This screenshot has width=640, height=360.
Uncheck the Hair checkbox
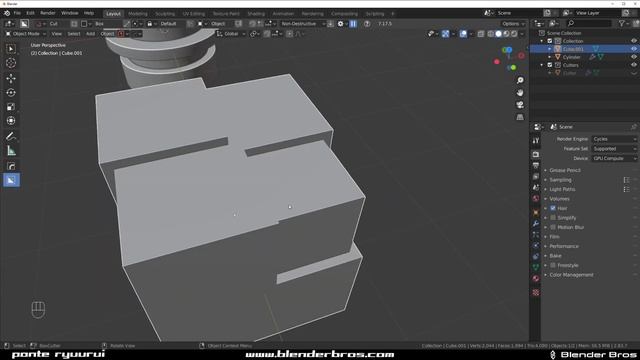[553, 208]
